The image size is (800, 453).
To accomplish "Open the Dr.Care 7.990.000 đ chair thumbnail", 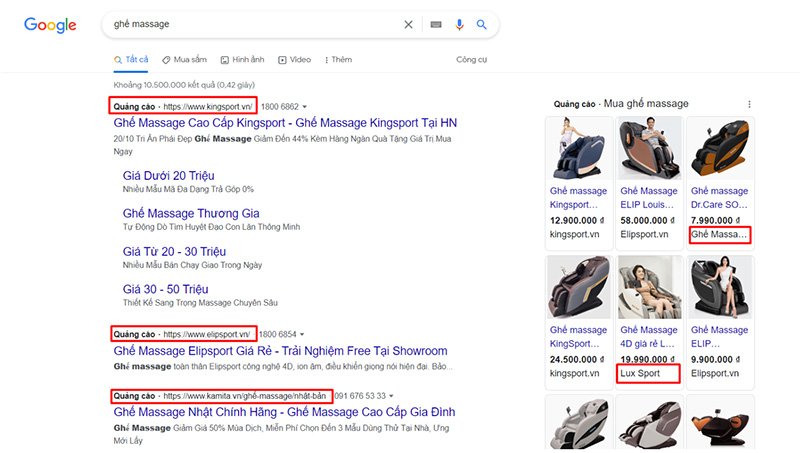I will point(720,148).
